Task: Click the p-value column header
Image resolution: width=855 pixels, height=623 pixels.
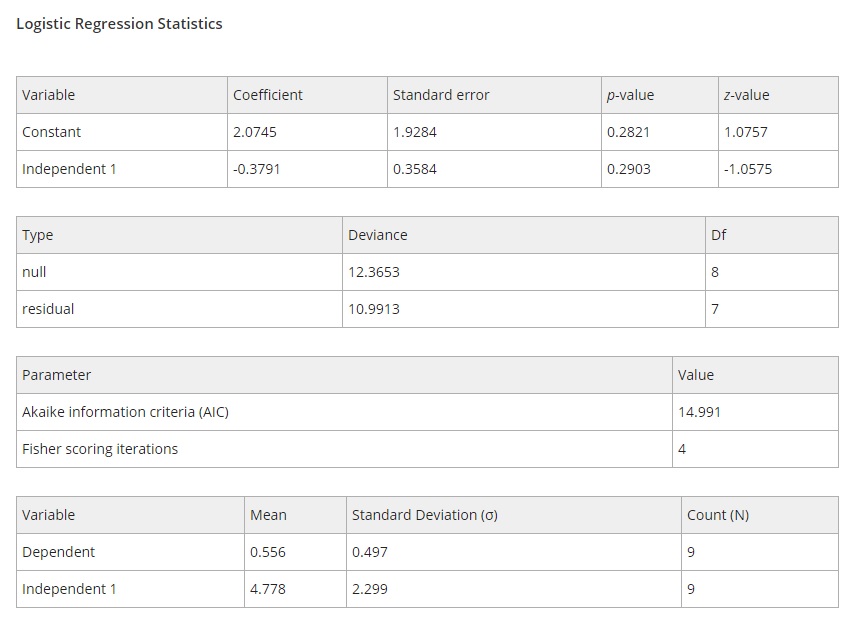Action: 629,94
